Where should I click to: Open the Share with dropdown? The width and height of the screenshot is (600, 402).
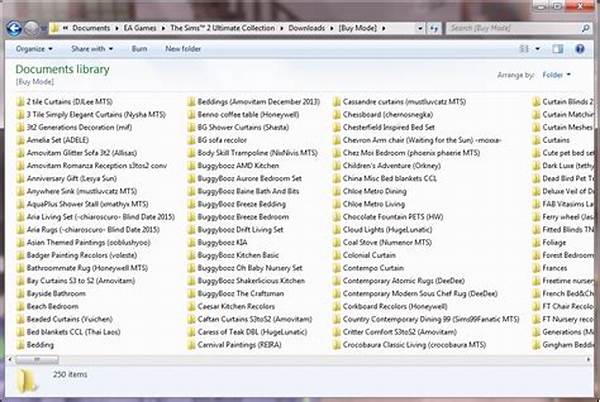coord(92,49)
